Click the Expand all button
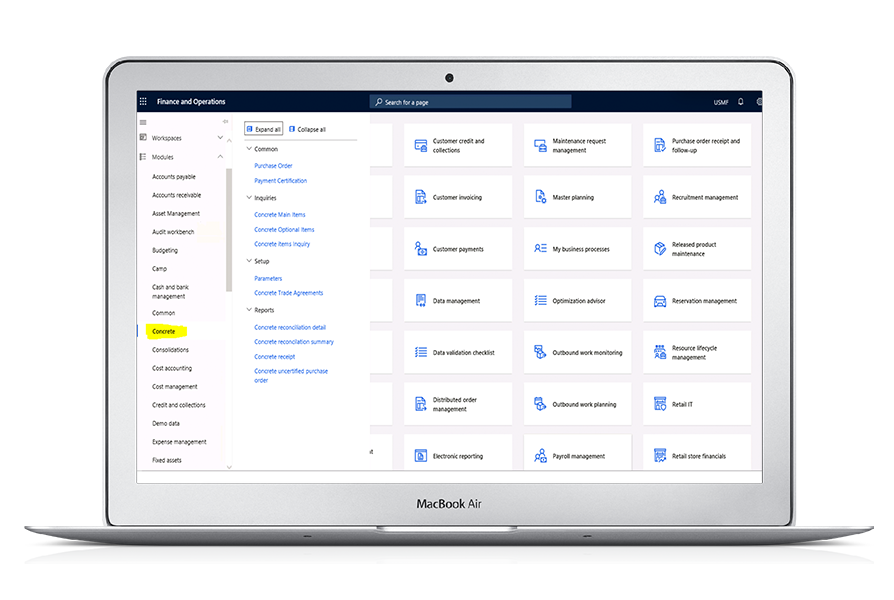Screen dimensions: 894x600 click(x=264, y=129)
